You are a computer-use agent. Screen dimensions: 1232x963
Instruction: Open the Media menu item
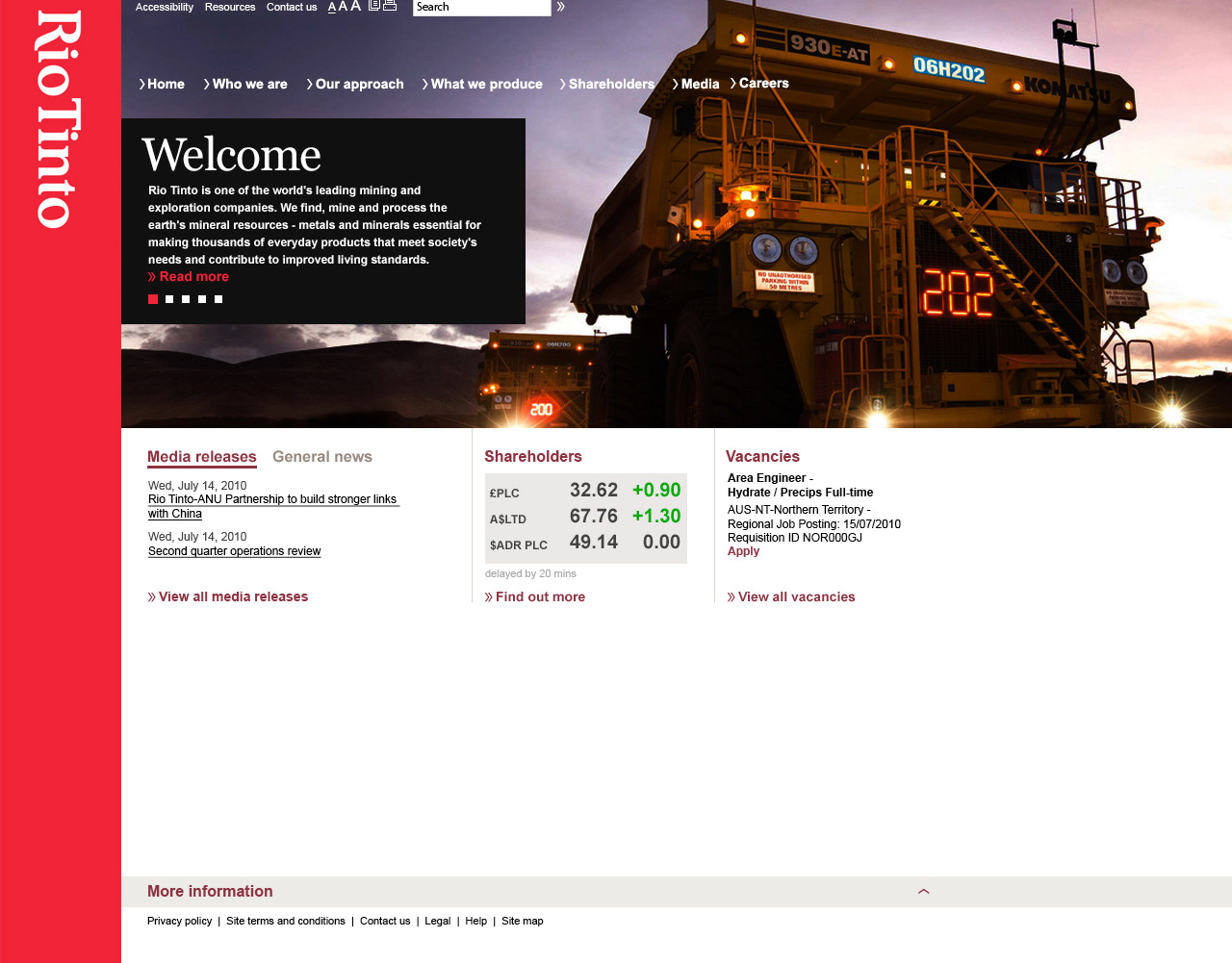coord(696,84)
